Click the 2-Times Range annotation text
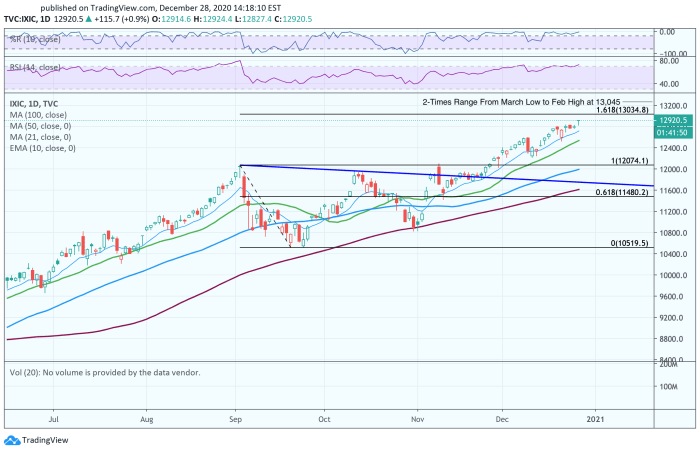The width and height of the screenshot is (700, 452). pyautogui.click(x=521, y=102)
